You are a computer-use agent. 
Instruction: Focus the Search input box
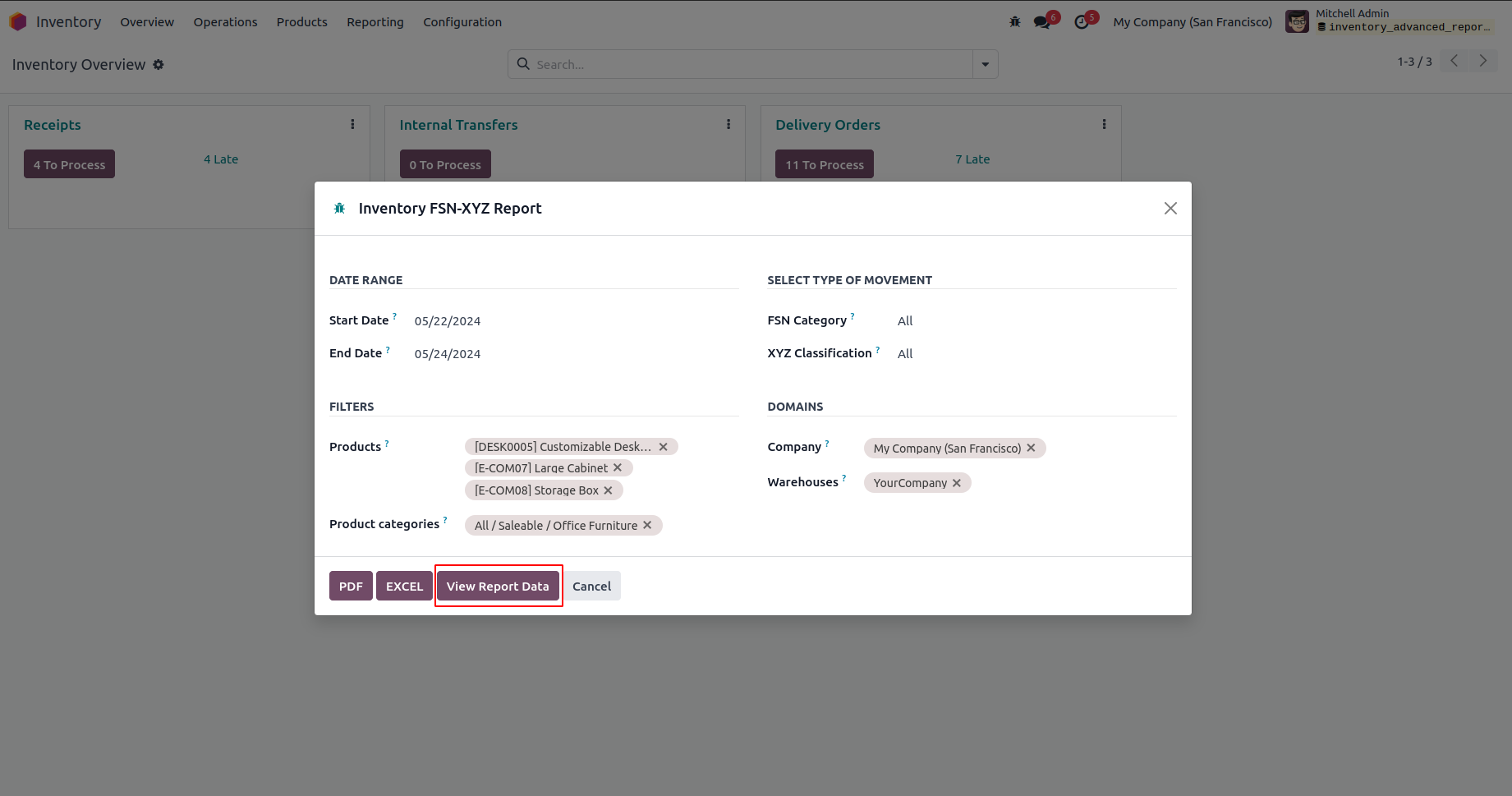751,64
